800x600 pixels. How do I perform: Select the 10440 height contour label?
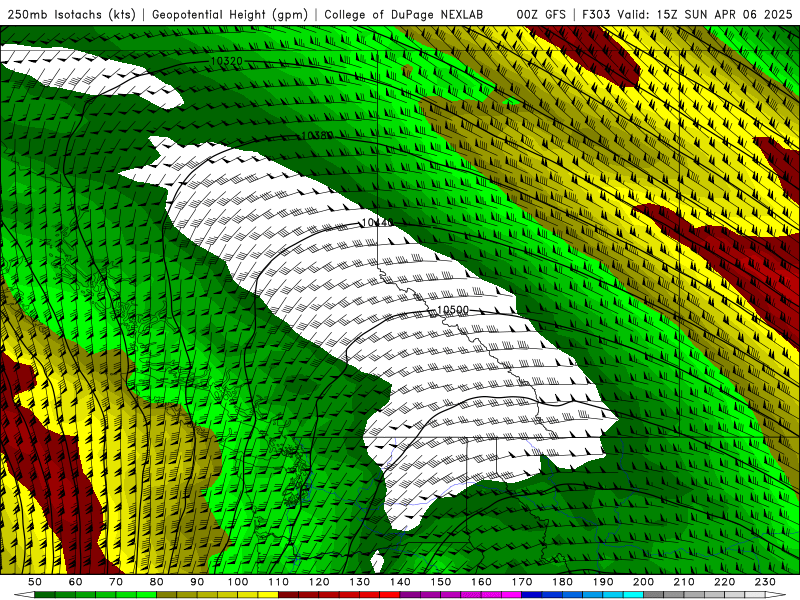click(x=377, y=222)
